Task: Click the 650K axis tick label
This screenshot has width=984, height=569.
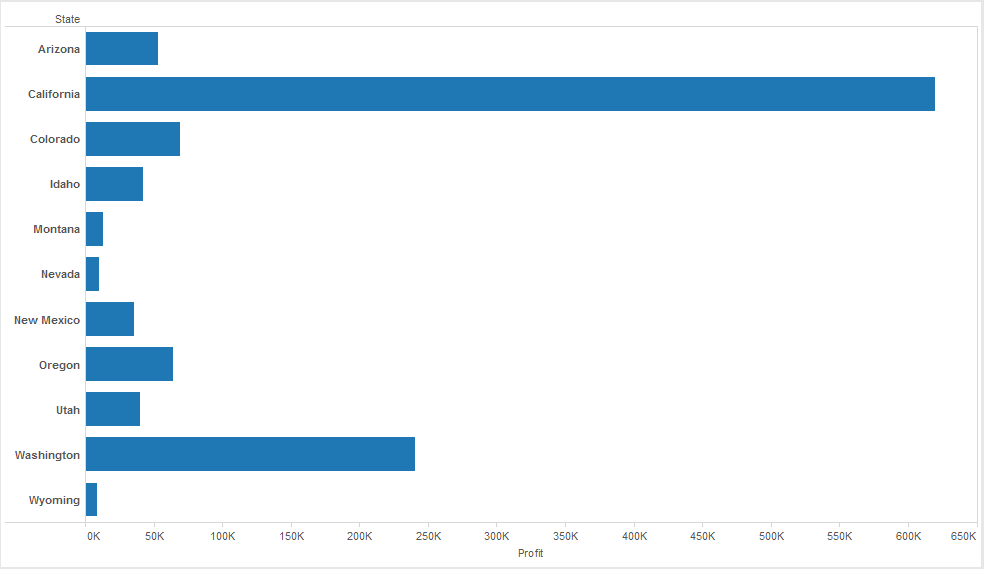Action: click(x=963, y=537)
